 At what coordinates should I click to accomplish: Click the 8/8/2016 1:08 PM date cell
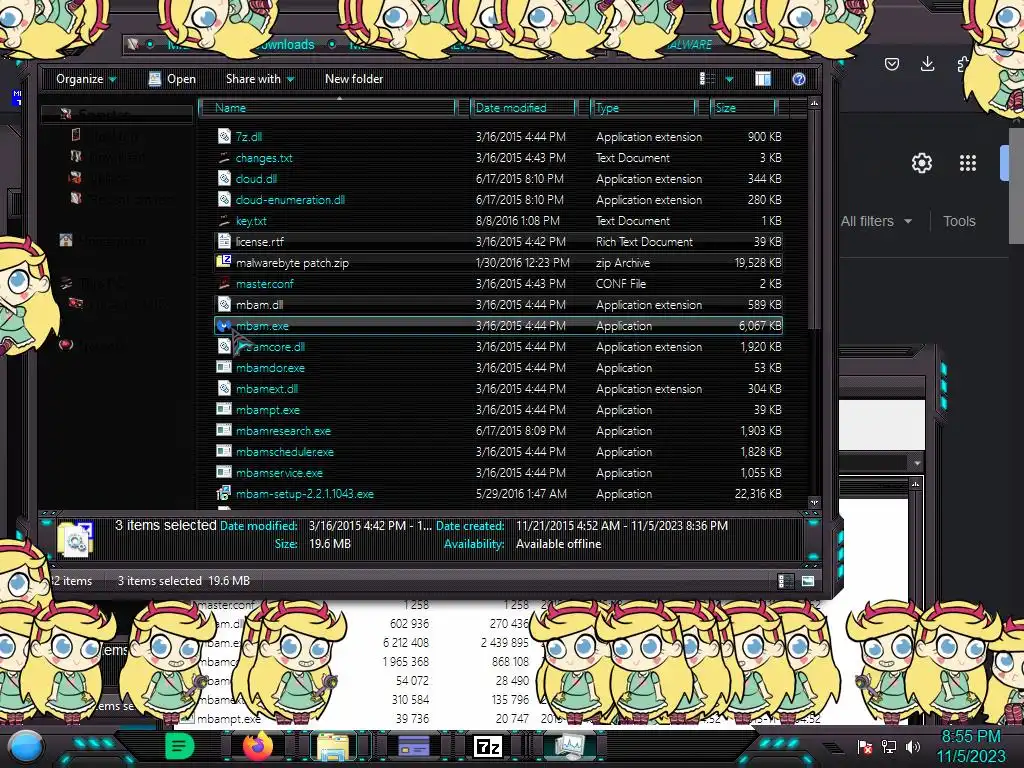517,221
